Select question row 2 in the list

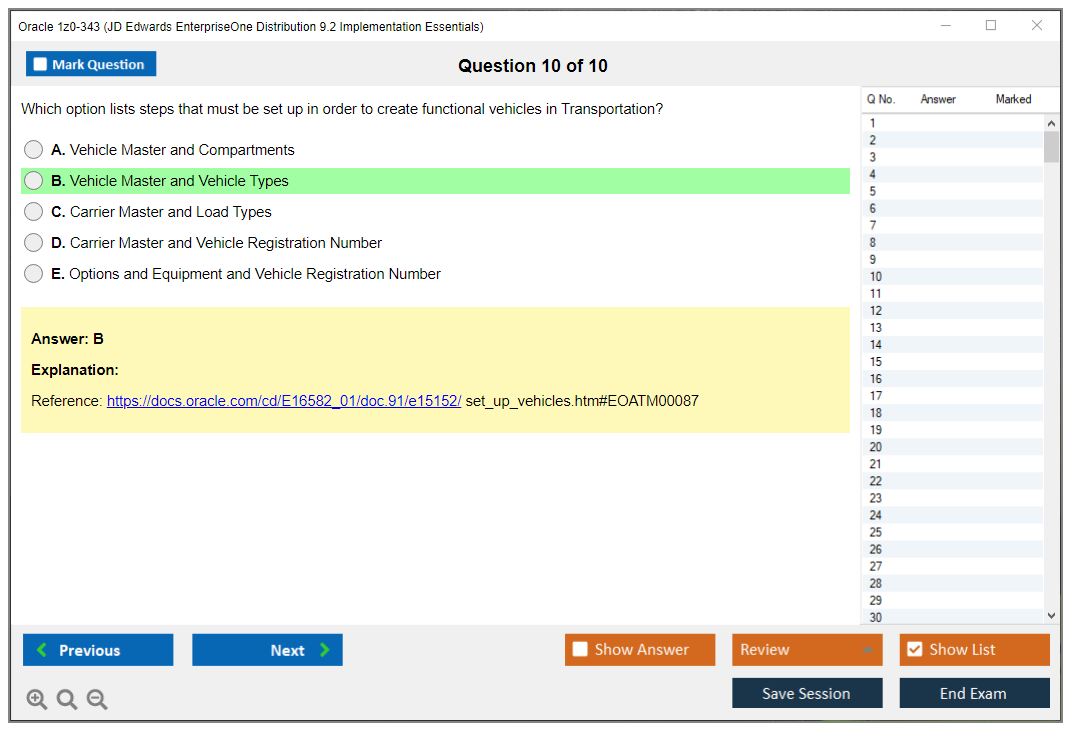952,141
